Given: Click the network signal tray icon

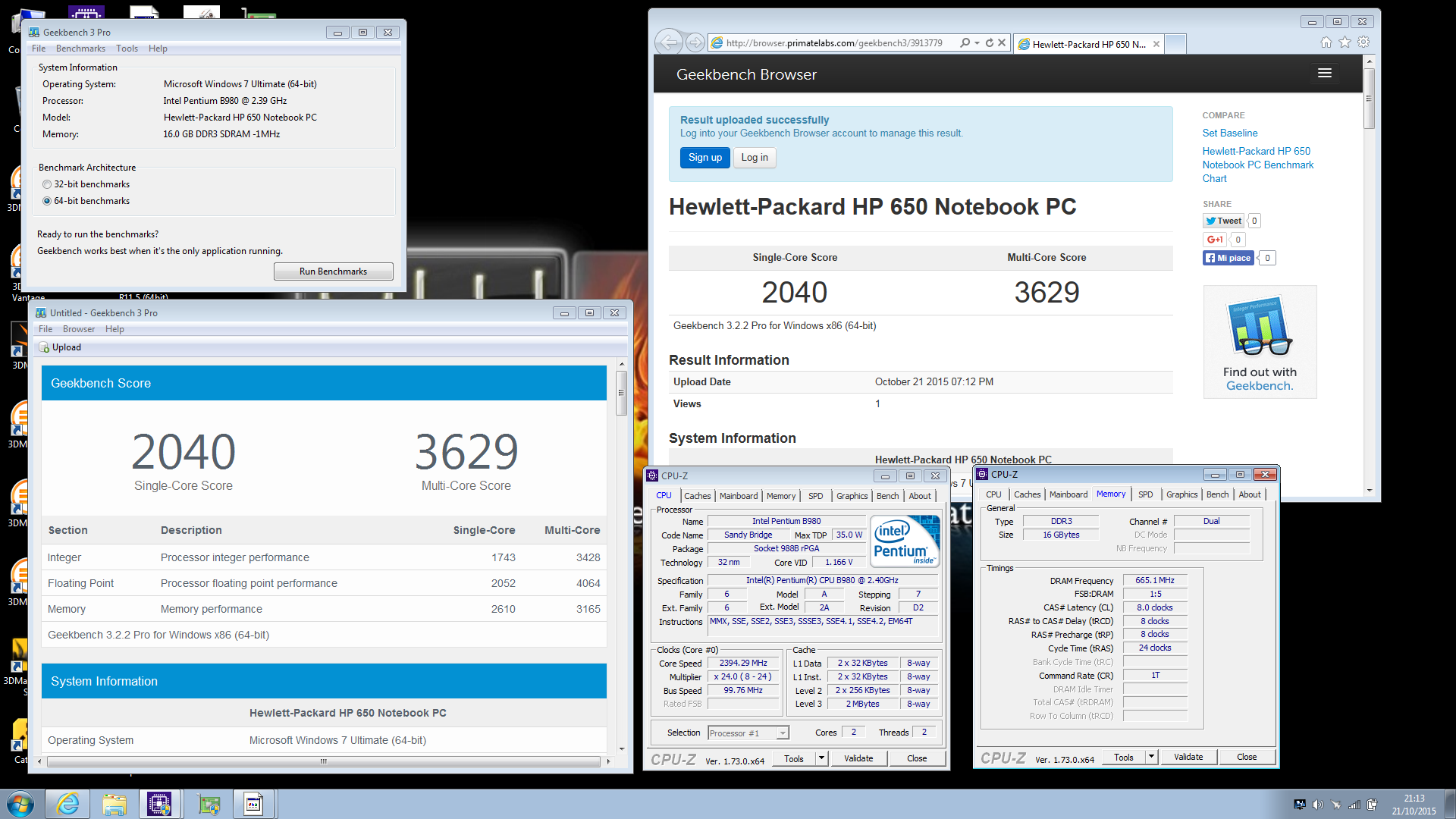Looking at the screenshot, I should (x=1354, y=805).
